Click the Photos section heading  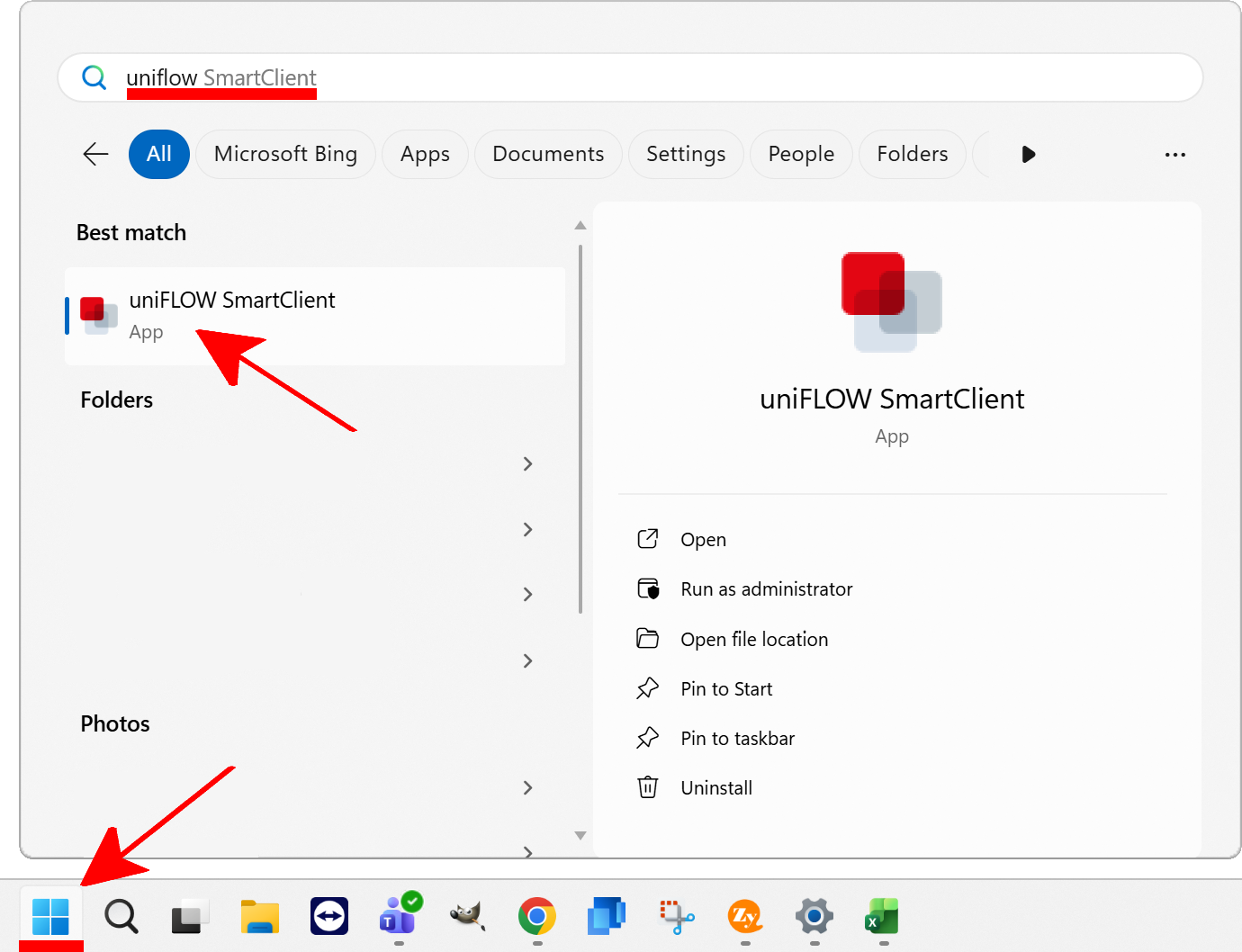point(115,723)
